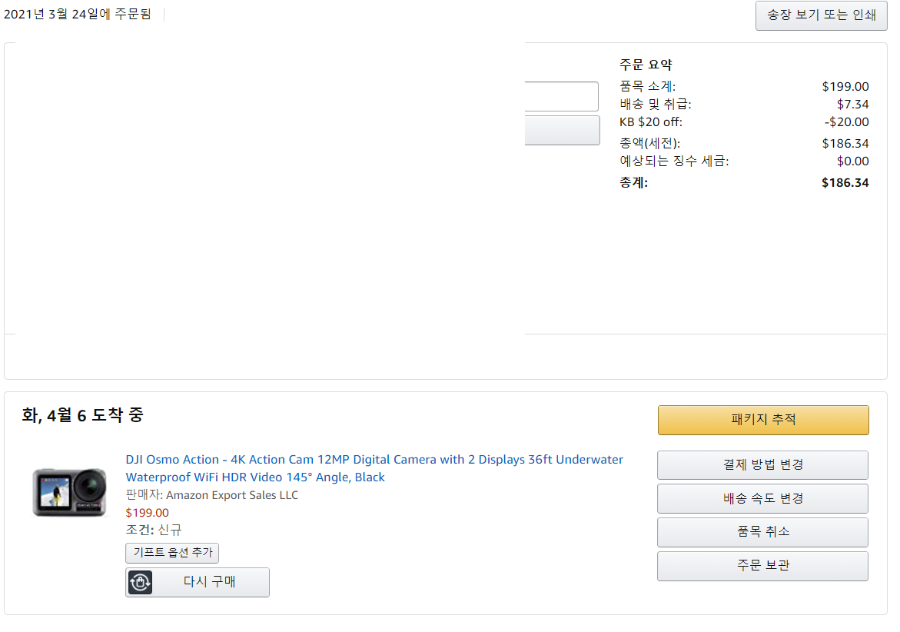
Task: Open the DJI Osmo Action camera thumbnail
Action: tap(69, 493)
